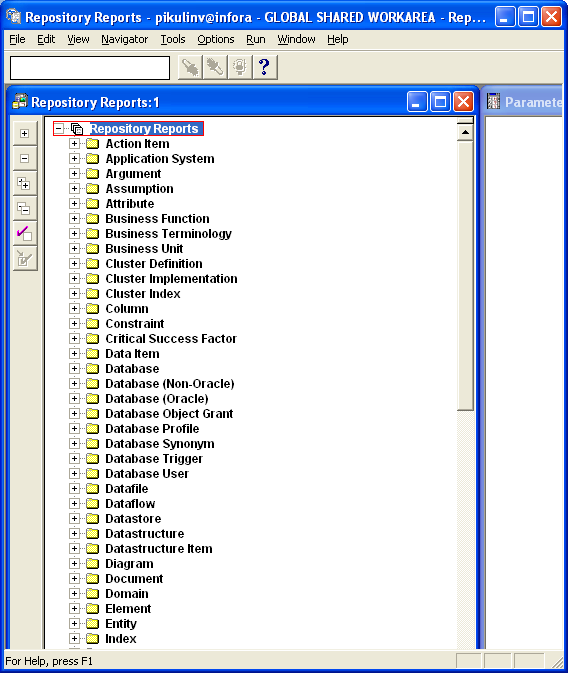Open the View menu
This screenshot has height=673, width=568.
click(78, 39)
